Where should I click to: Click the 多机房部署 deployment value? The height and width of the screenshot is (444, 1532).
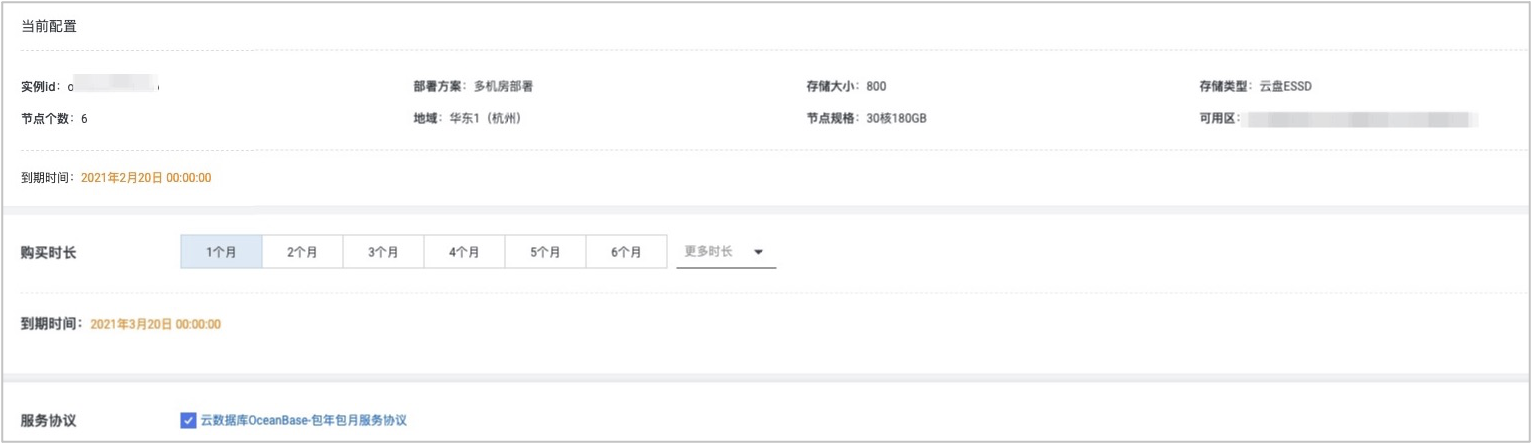click(503, 87)
